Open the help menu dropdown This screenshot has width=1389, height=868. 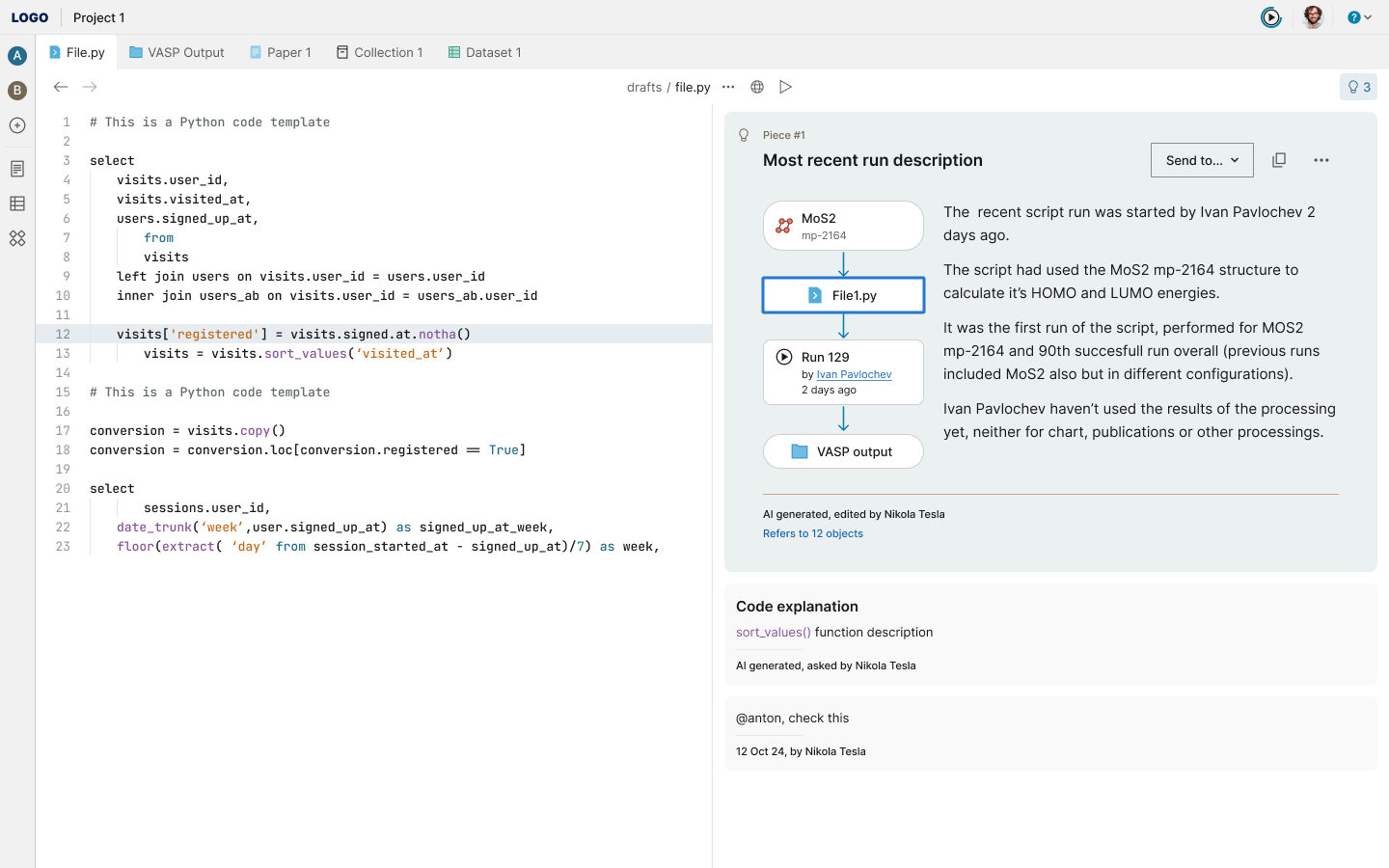(x=1359, y=17)
